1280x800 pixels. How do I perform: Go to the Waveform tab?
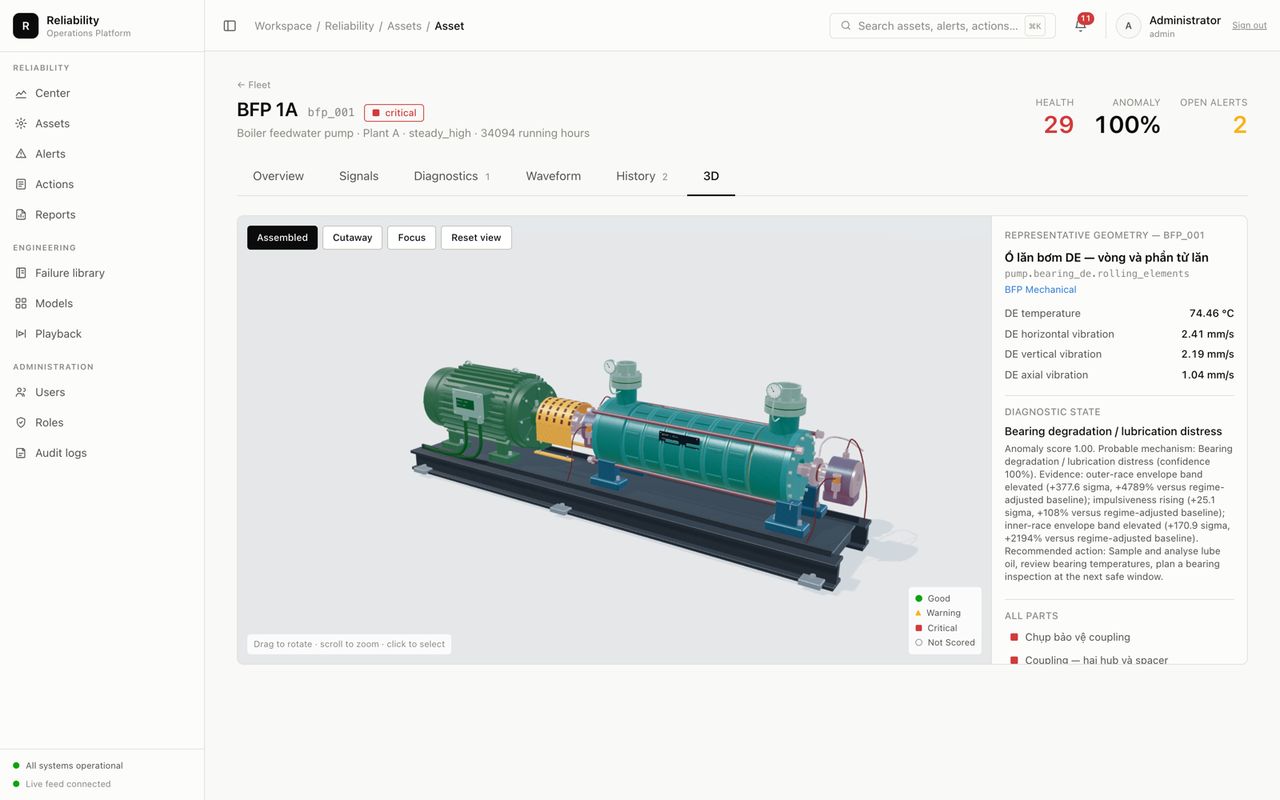click(x=553, y=176)
